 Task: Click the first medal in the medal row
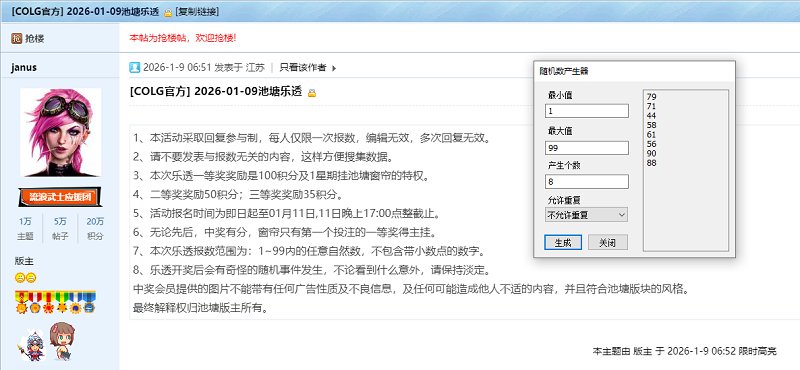[21, 303]
